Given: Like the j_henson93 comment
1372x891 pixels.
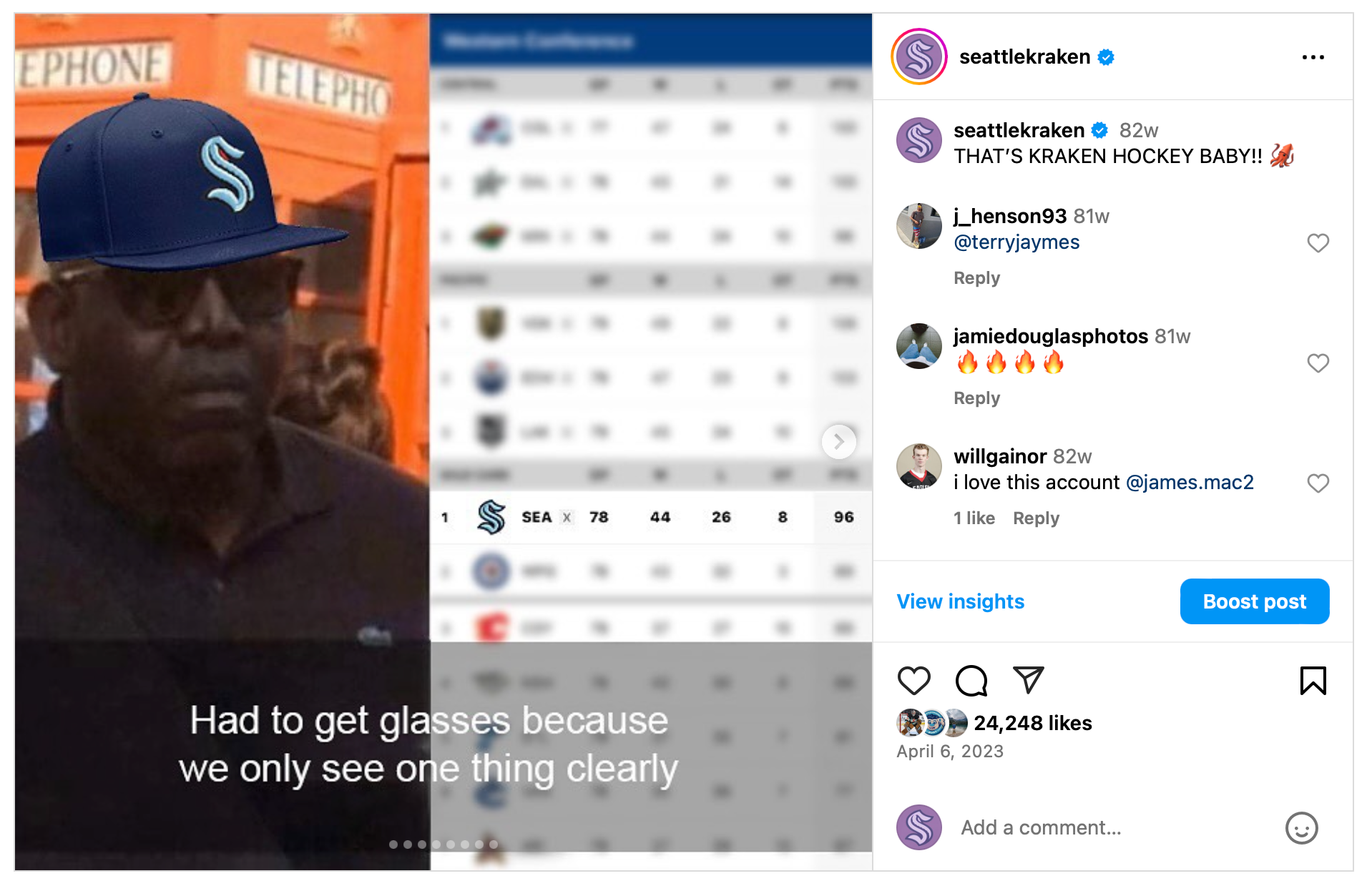Looking at the screenshot, I should pos(1318,243).
